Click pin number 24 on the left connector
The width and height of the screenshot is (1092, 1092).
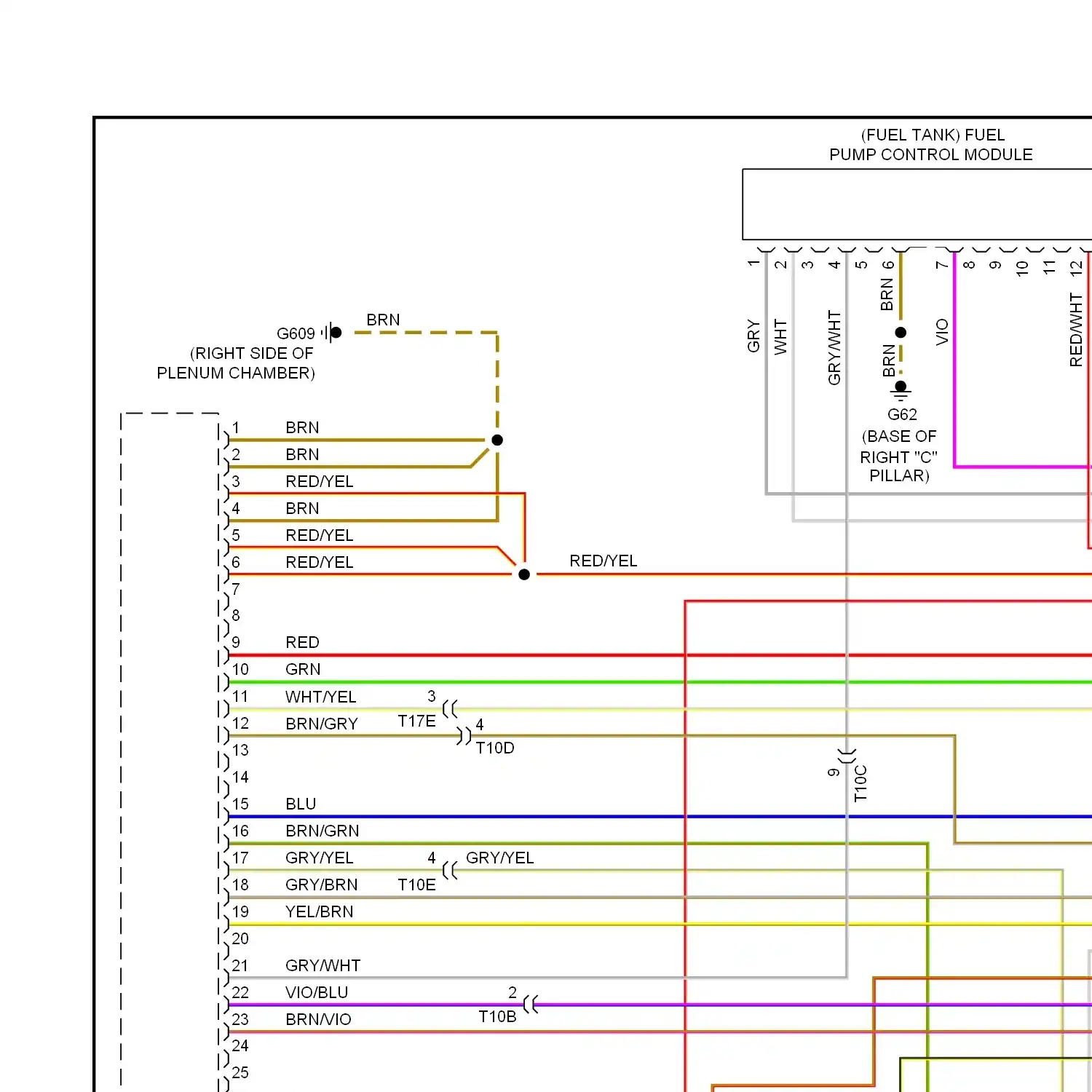tap(240, 1045)
